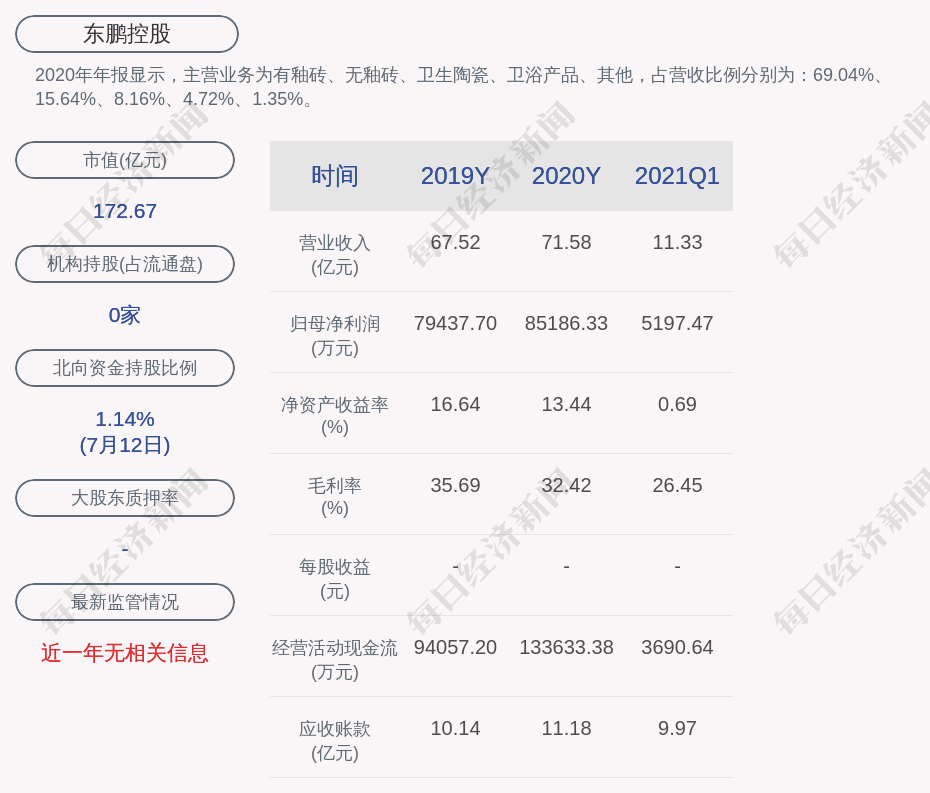930x793 pixels.
Task: Click ROE value 16.64
Action: [455, 405]
